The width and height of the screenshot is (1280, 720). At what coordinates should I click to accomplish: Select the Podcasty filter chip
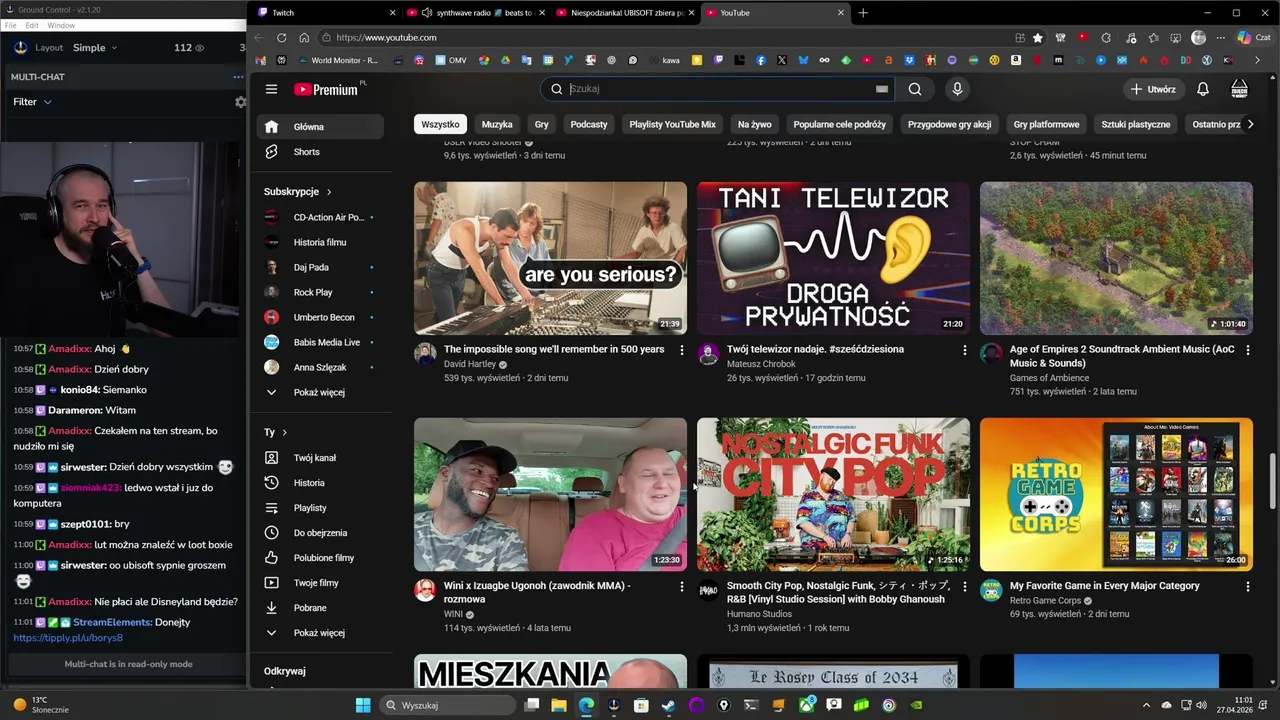click(589, 125)
